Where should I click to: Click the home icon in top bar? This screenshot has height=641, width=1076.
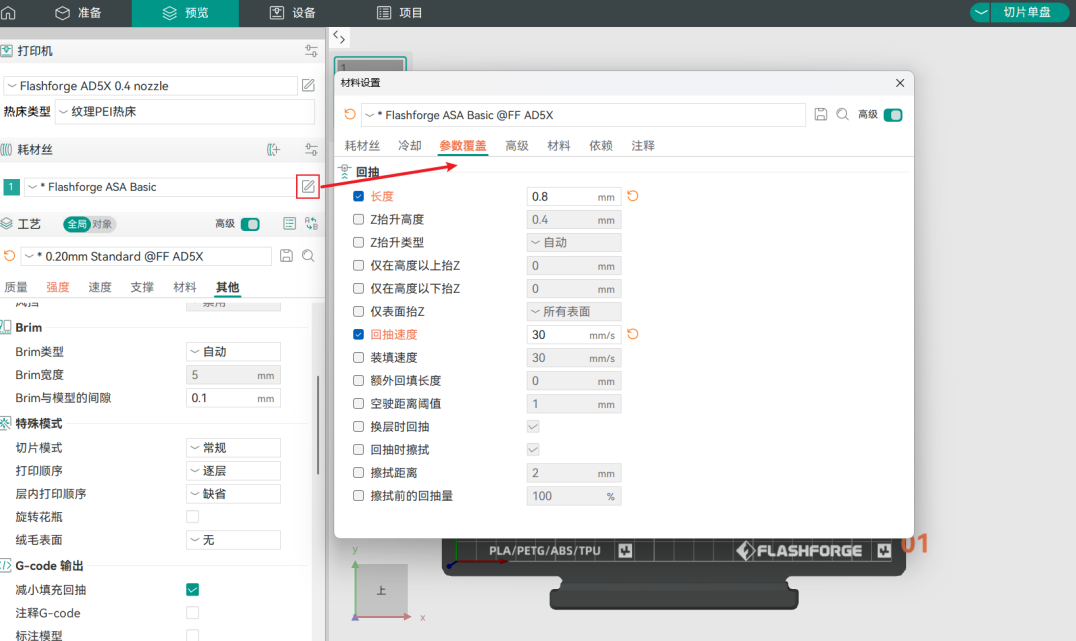click(x=10, y=13)
